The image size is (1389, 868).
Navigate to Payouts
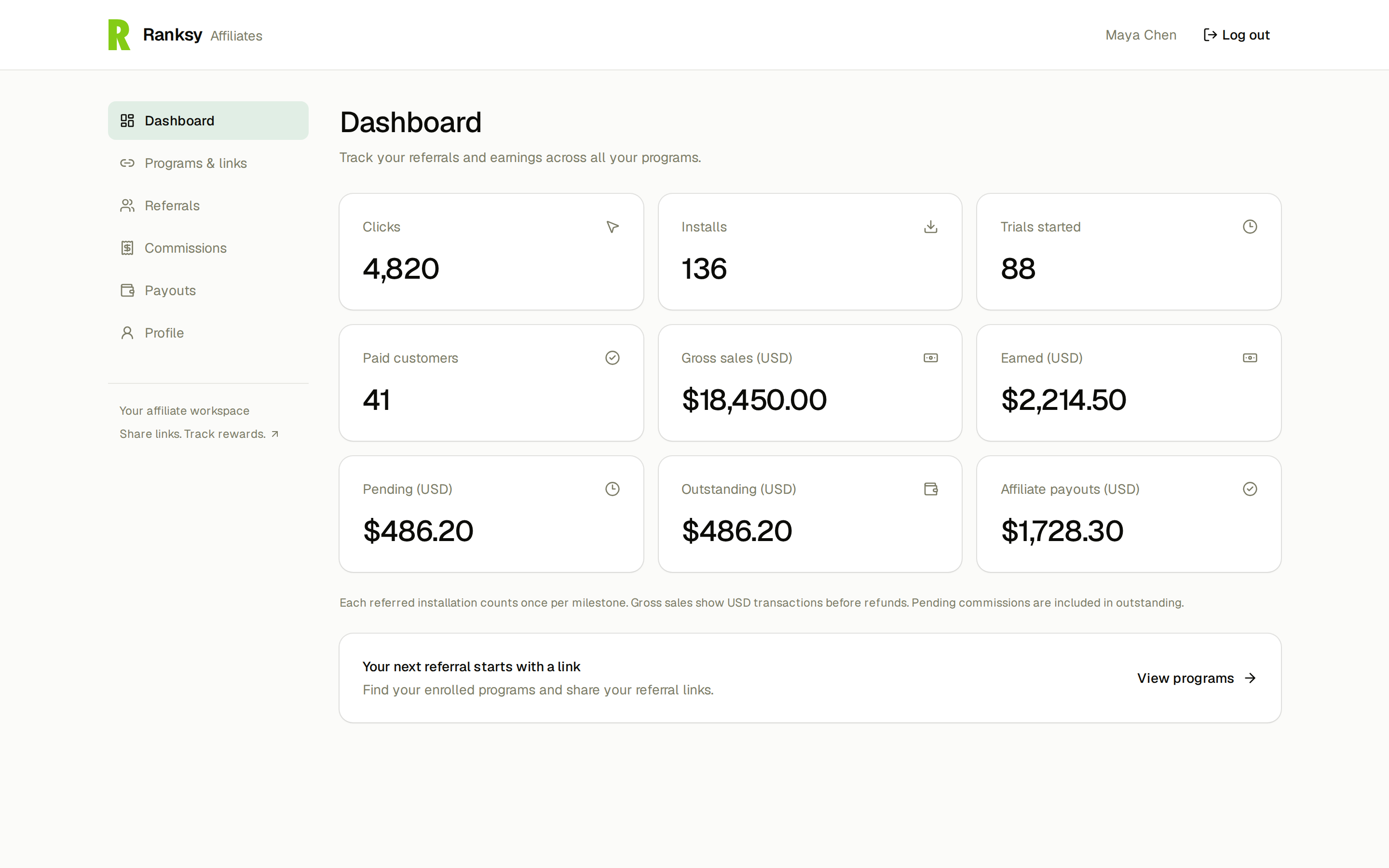pos(208,290)
